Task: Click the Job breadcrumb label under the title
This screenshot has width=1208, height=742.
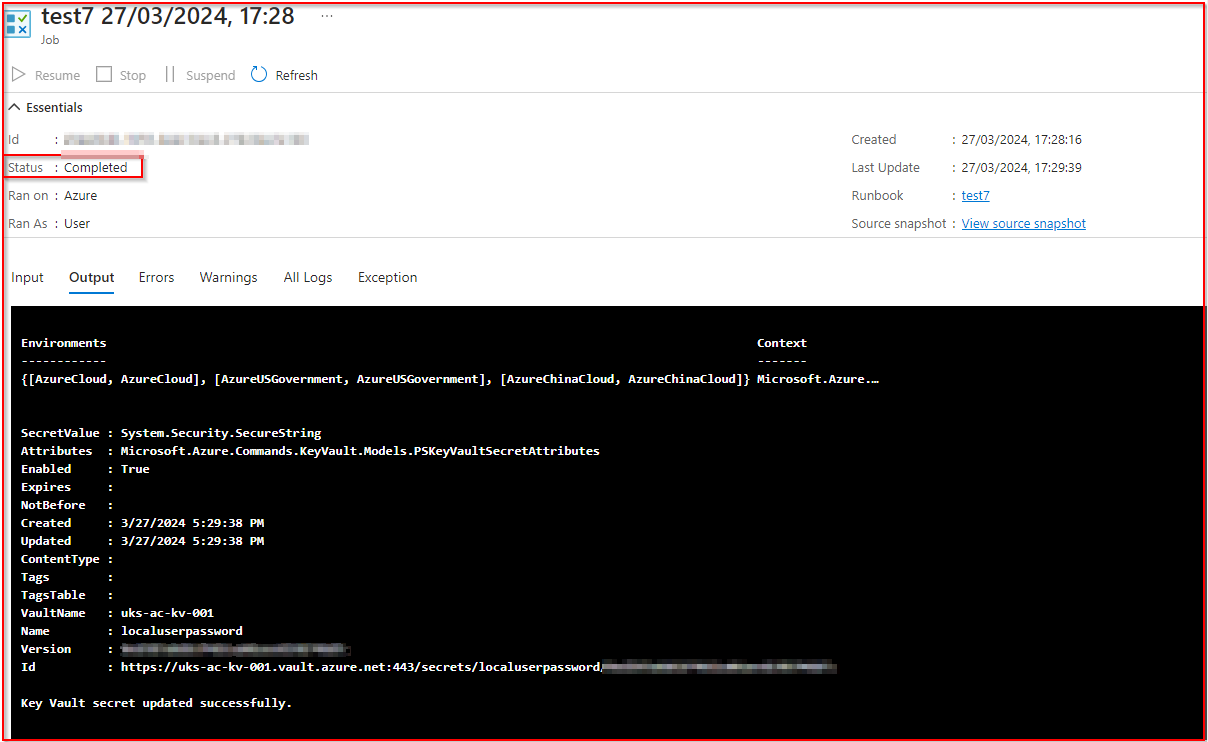Action: (x=50, y=40)
